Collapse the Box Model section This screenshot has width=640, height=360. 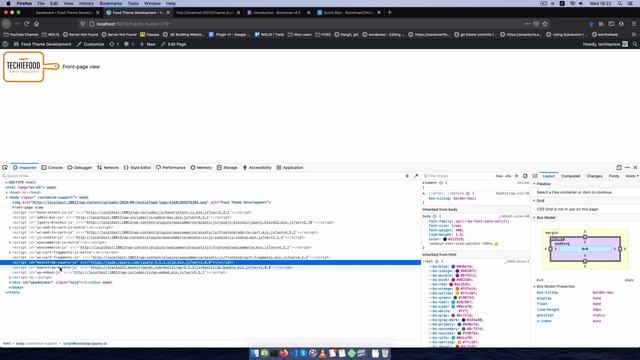[534, 218]
